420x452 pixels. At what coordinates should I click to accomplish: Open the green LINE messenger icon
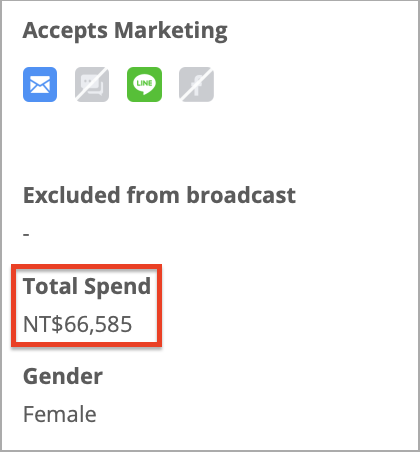pos(144,85)
